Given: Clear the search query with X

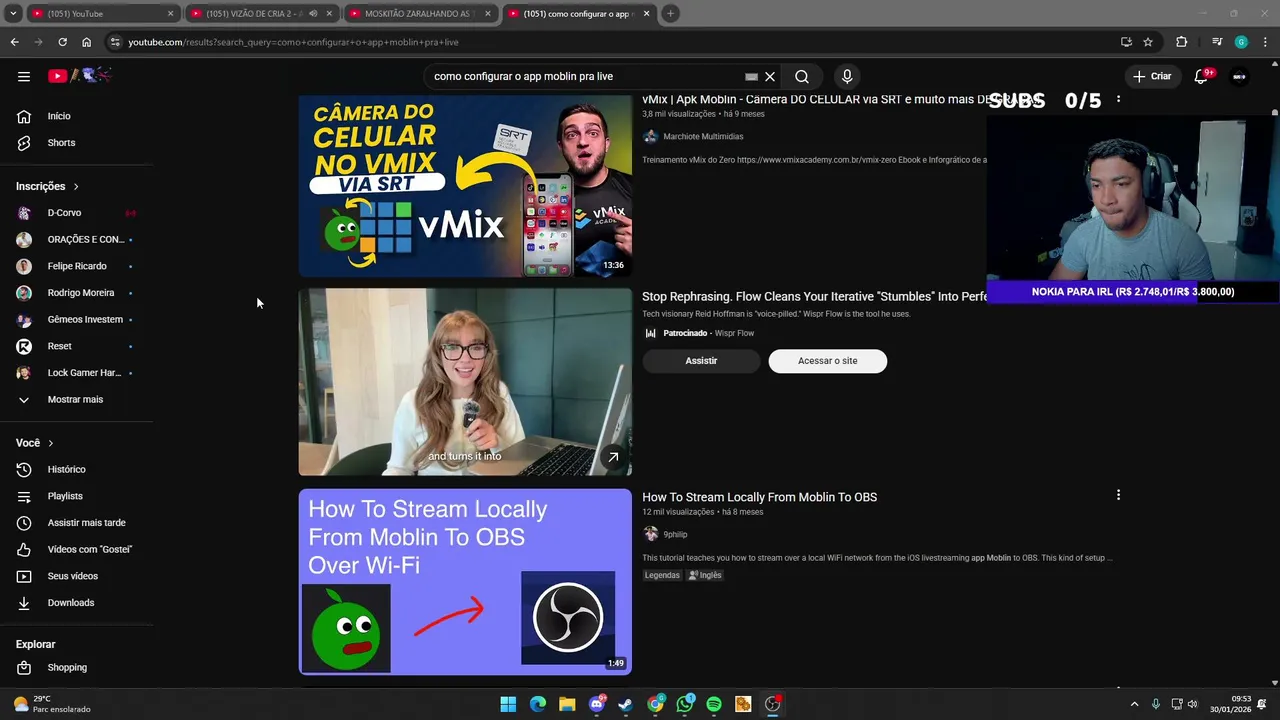Looking at the screenshot, I should point(770,76).
